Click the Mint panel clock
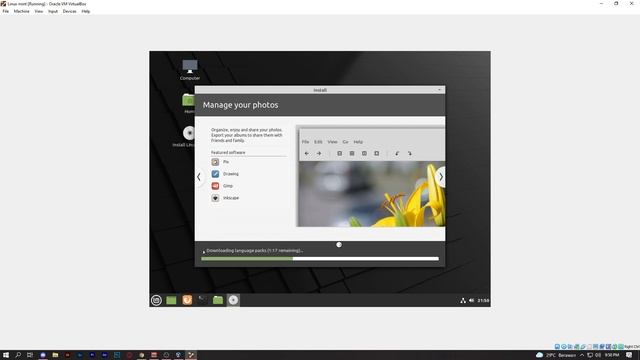The image size is (640, 360). [483, 300]
